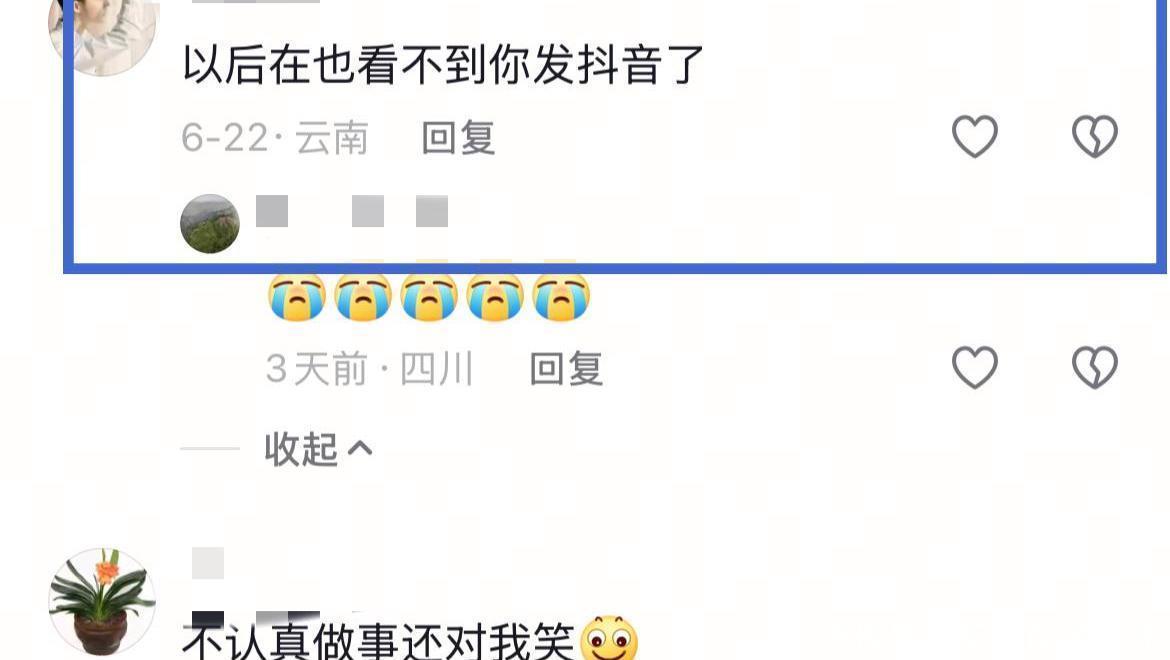Screen dimensions: 1170x660
Task: Reply to the 6-22 云南 comment
Action: tap(458, 138)
